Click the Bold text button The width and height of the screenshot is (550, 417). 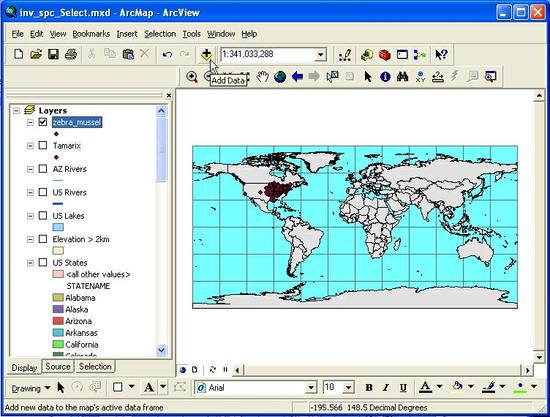point(369,388)
